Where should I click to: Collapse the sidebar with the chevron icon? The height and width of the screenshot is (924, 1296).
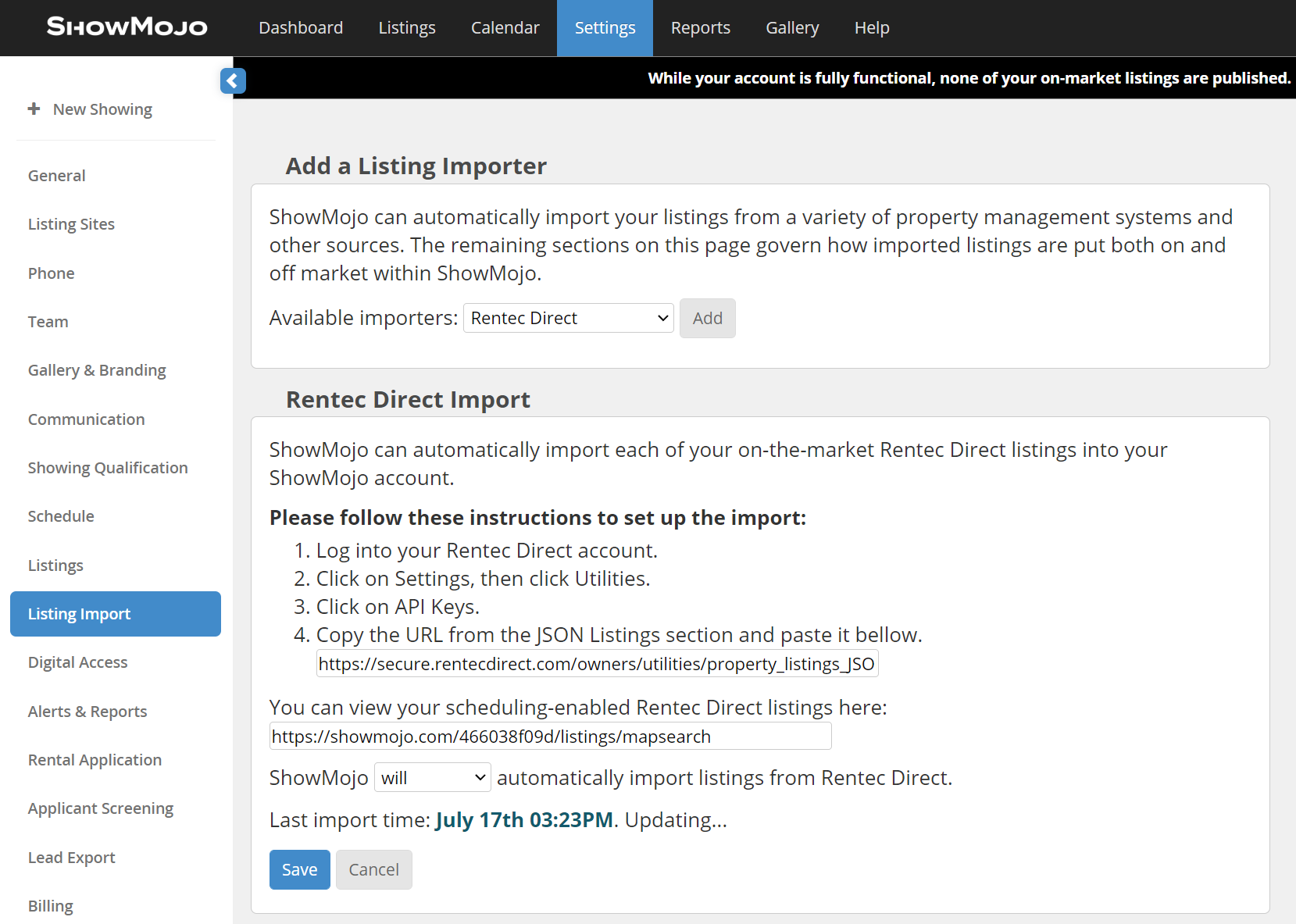[x=233, y=80]
